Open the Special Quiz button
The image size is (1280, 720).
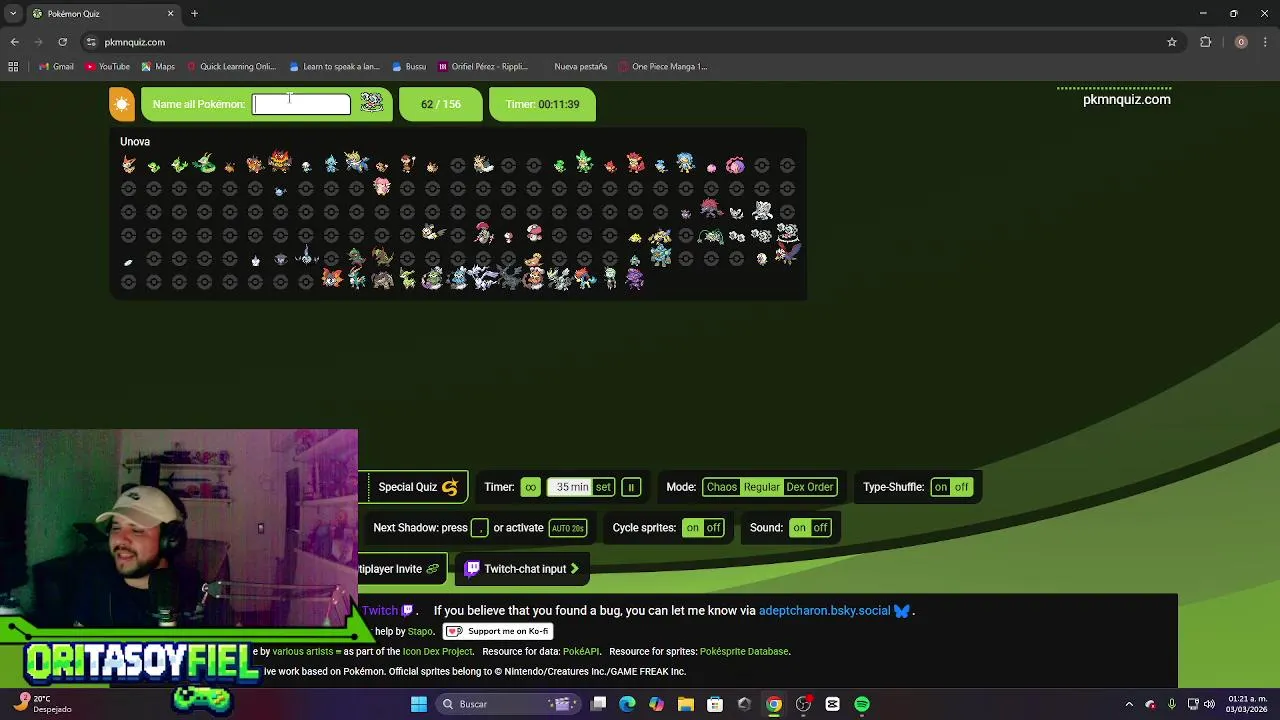pyautogui.click(x=418, y=487)
